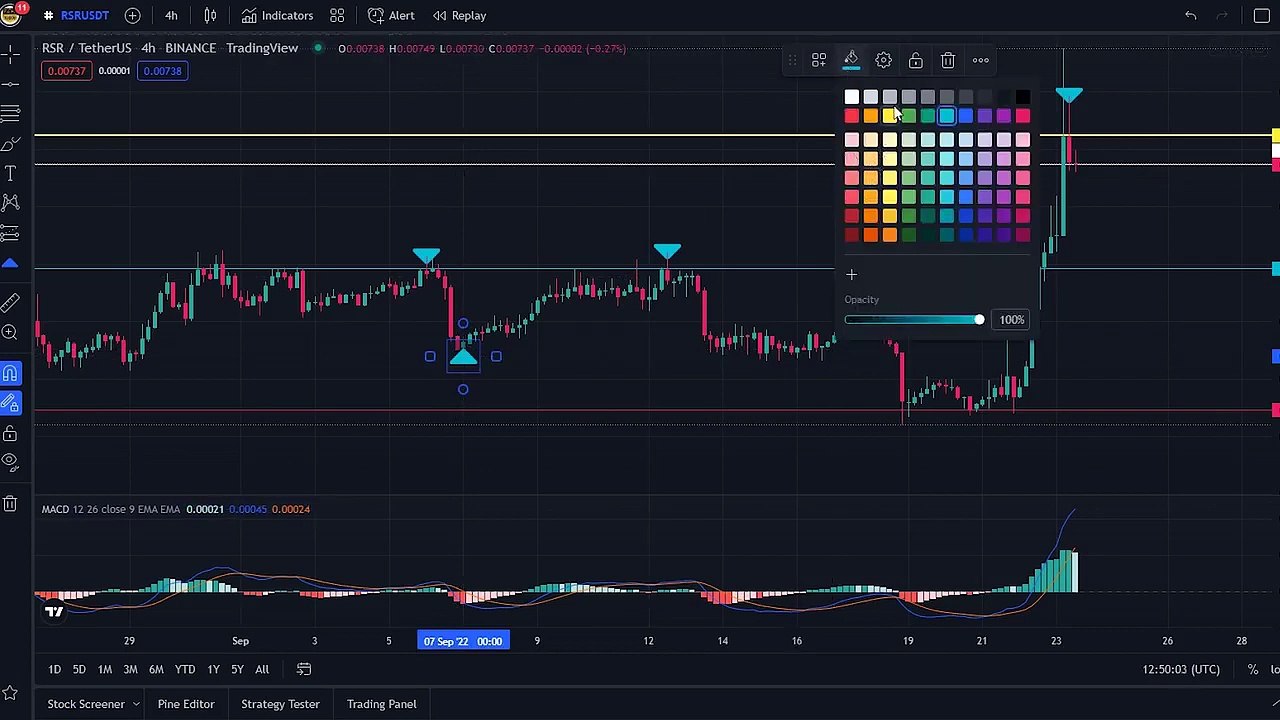This screenshot has width=1280, height=720.
Task: Click the cyan down-arrow marker at the price peak
Action: pyautogui.click(x=1069, y=95)
